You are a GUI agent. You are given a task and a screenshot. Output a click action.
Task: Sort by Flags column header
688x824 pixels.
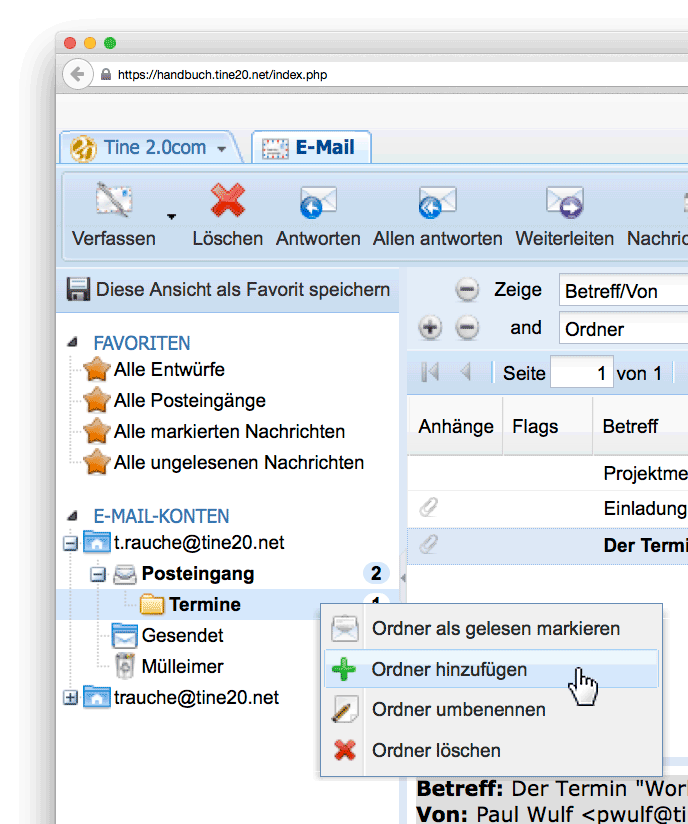(547, 426)
